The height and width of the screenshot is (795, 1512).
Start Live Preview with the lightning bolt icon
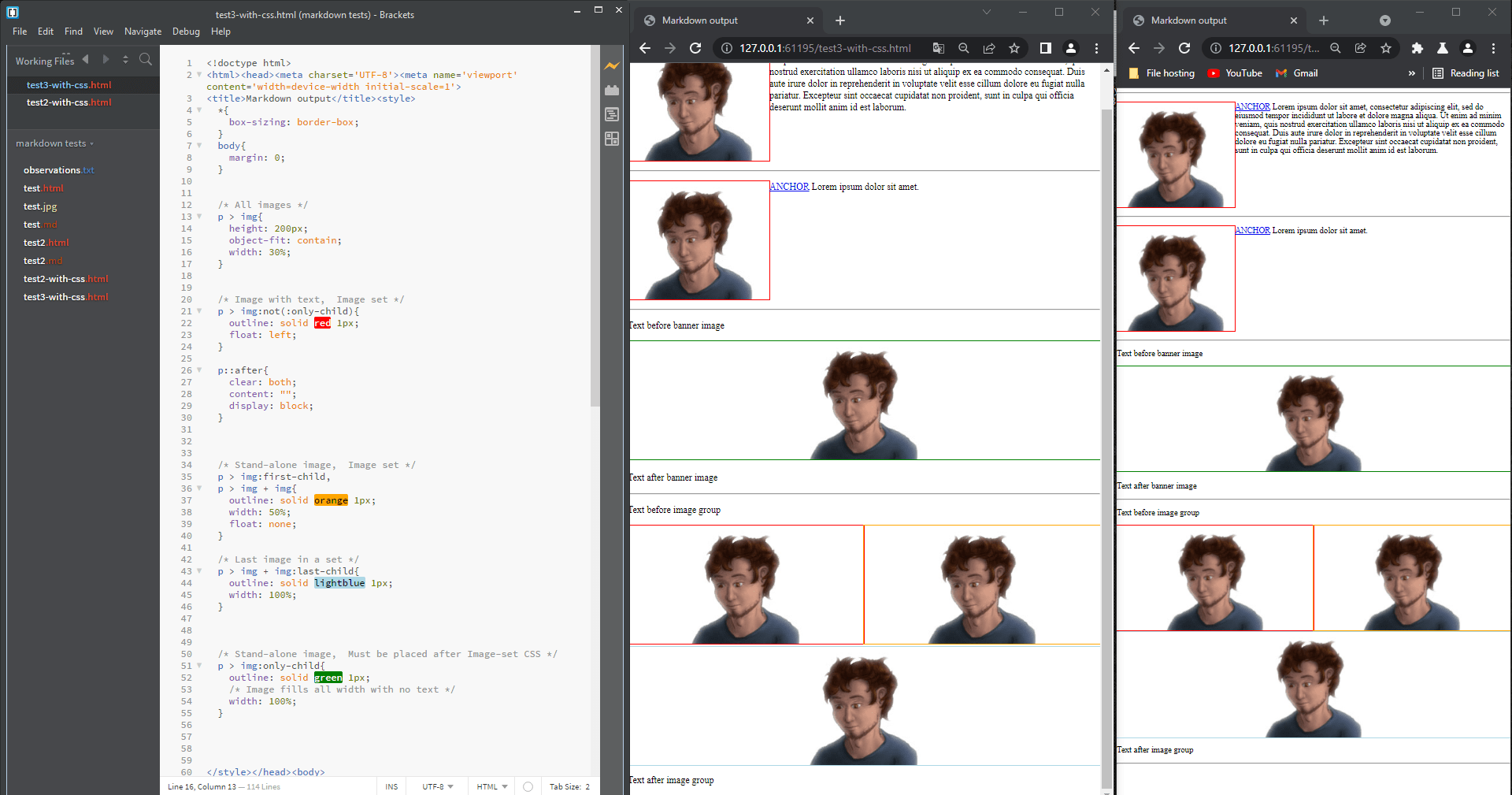(x=611, y=66)
